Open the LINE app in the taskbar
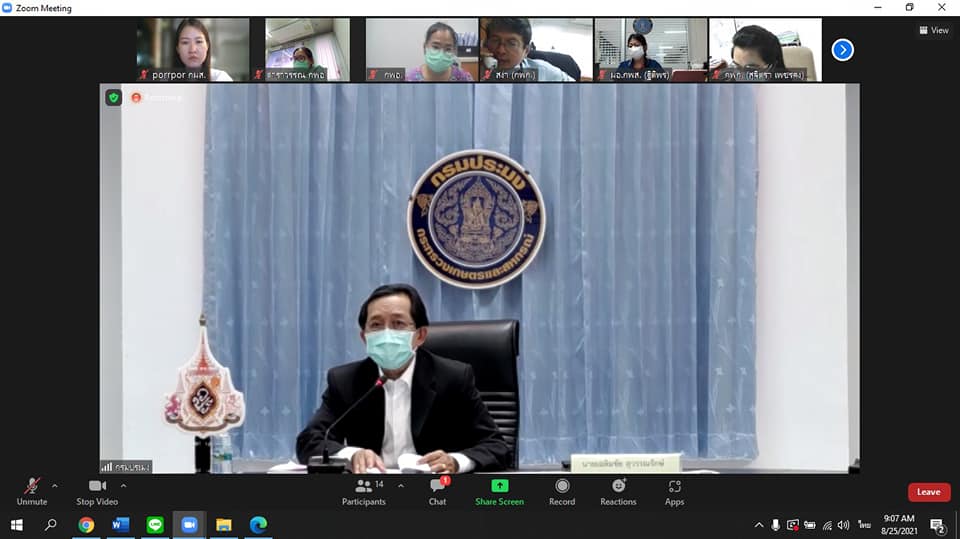960x539 pixels. coord(155,525)
